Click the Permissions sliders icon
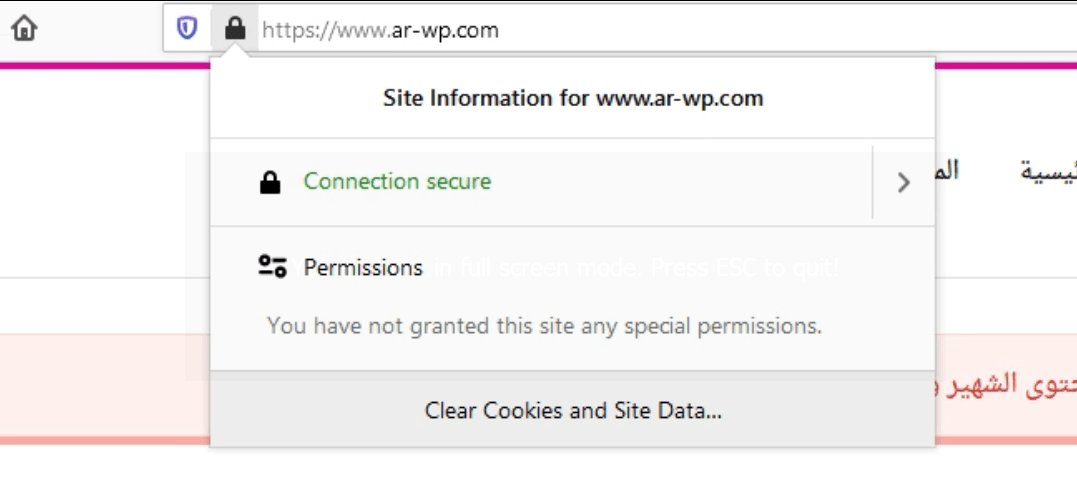Image resolution: width=1077 pixels, height=482 pixels. tap(272, 267)
